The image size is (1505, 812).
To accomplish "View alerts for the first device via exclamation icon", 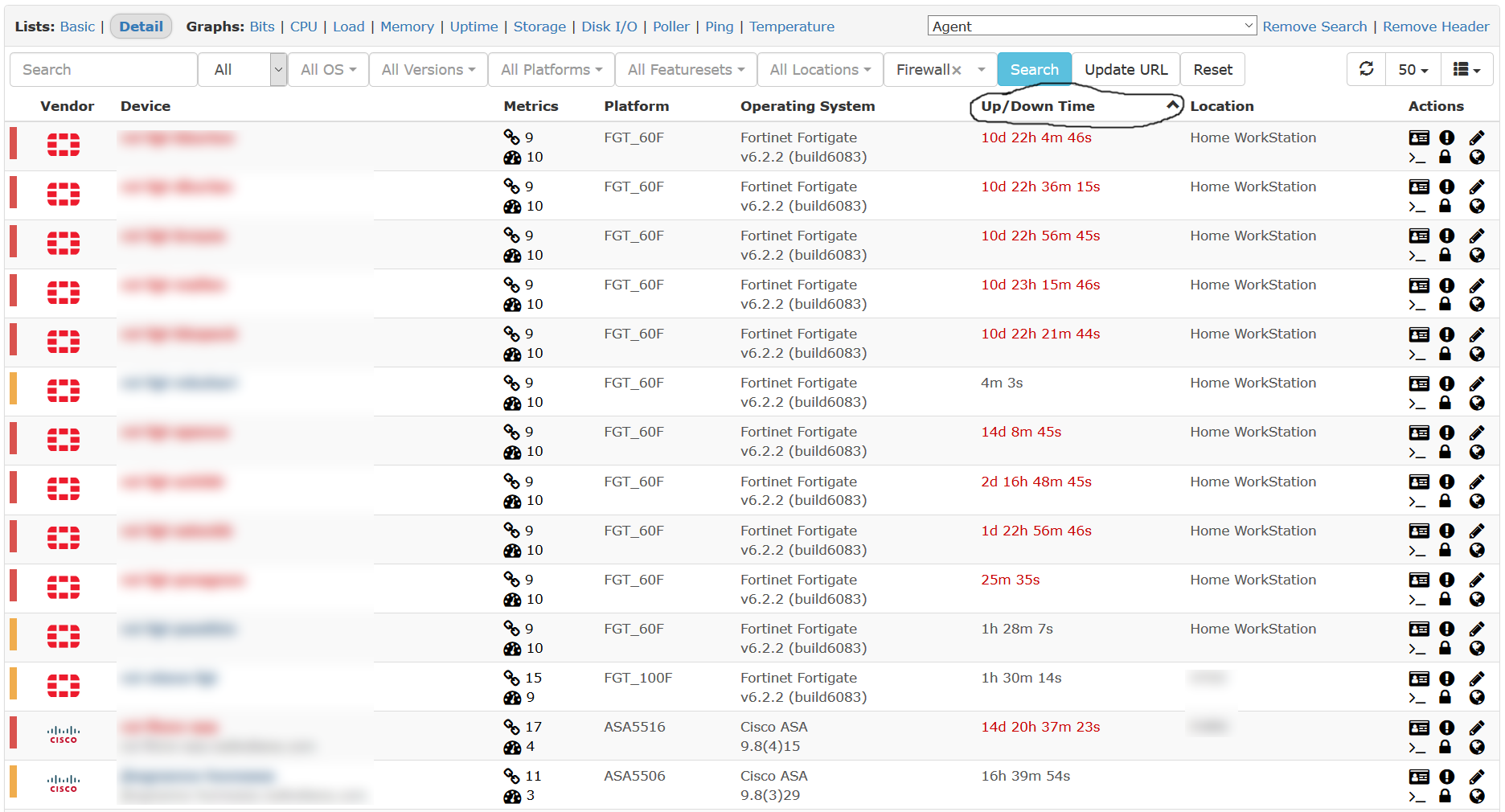I will click(x=1446, y=137).
